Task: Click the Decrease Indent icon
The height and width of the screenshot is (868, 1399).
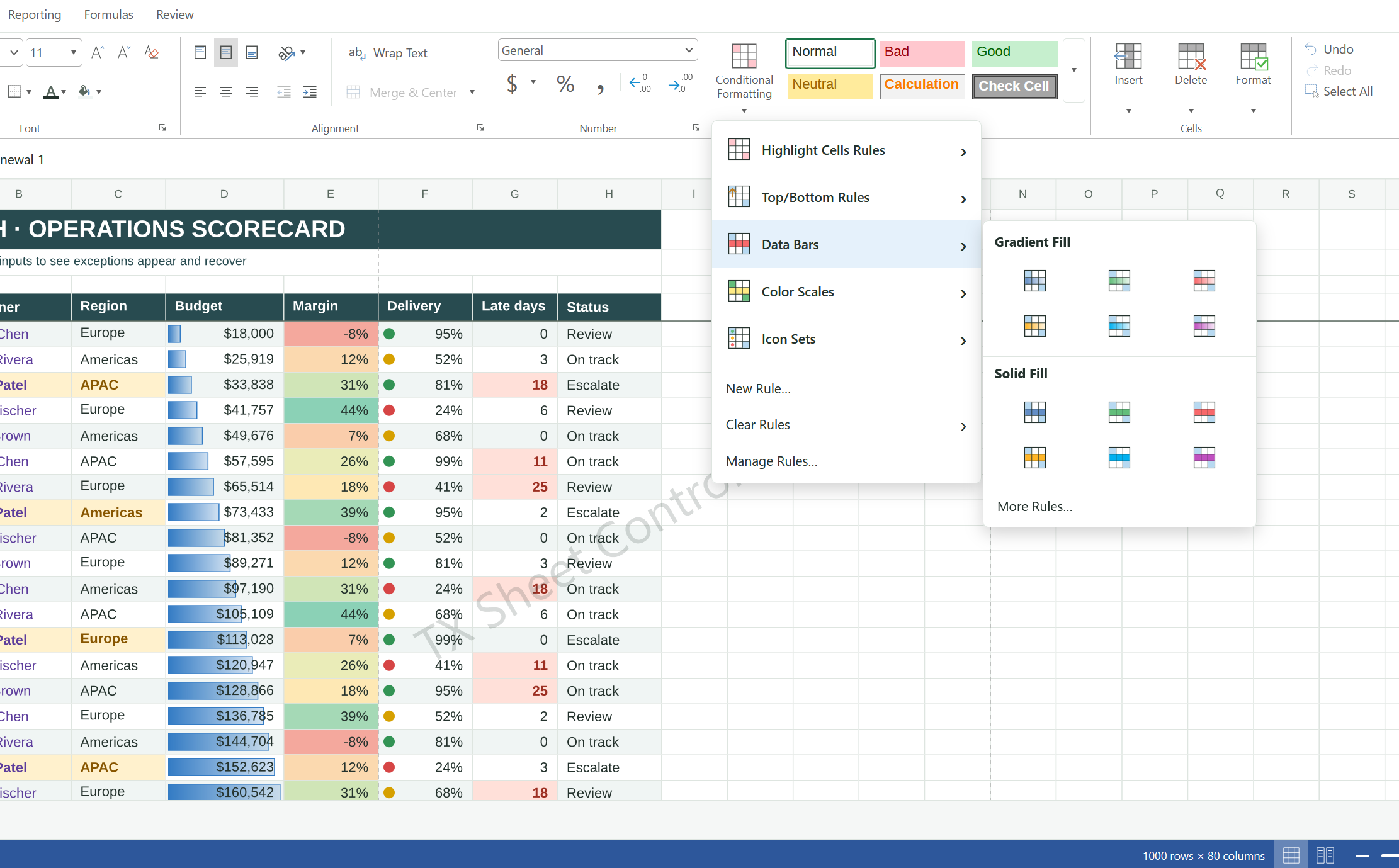Action: 284,93
